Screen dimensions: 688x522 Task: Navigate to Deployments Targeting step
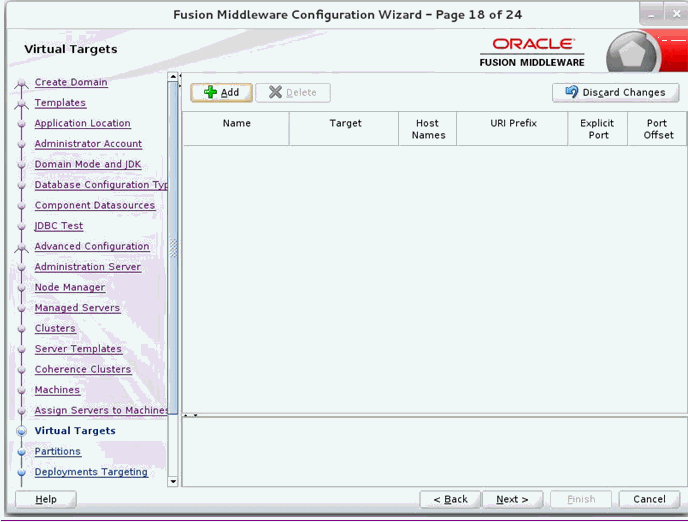pos(91,472)
